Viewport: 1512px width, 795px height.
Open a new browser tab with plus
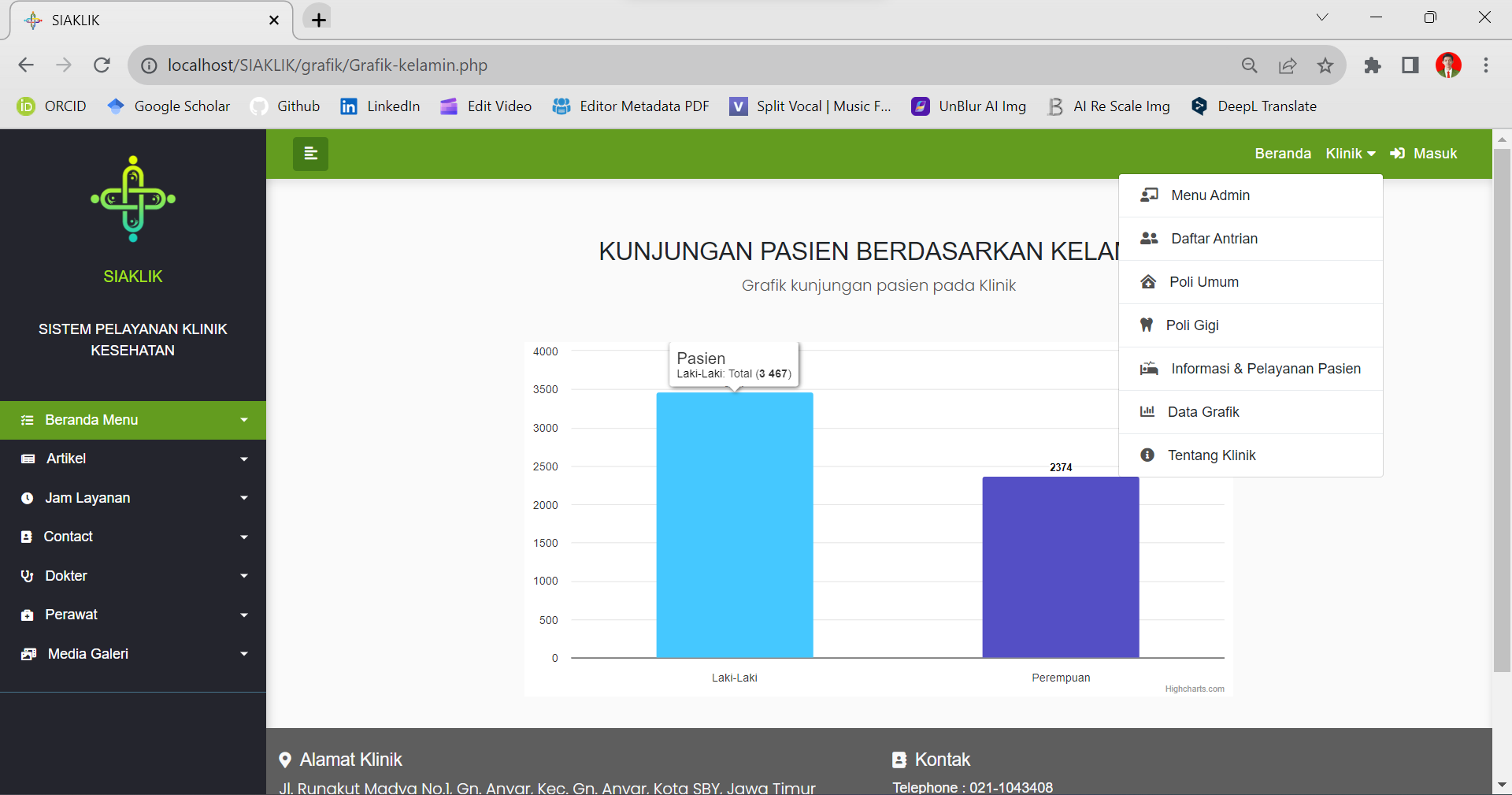(x=319, y=20)
